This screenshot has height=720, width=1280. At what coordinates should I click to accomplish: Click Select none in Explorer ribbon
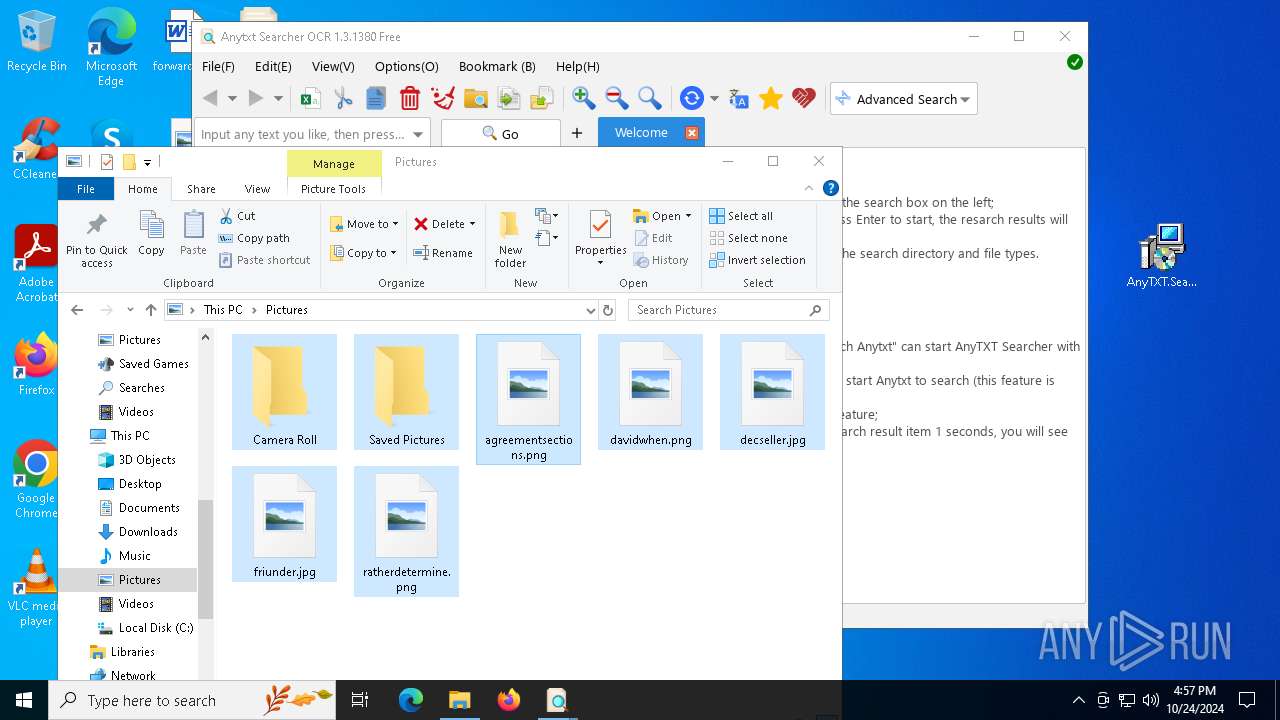(x=748, y=238)
